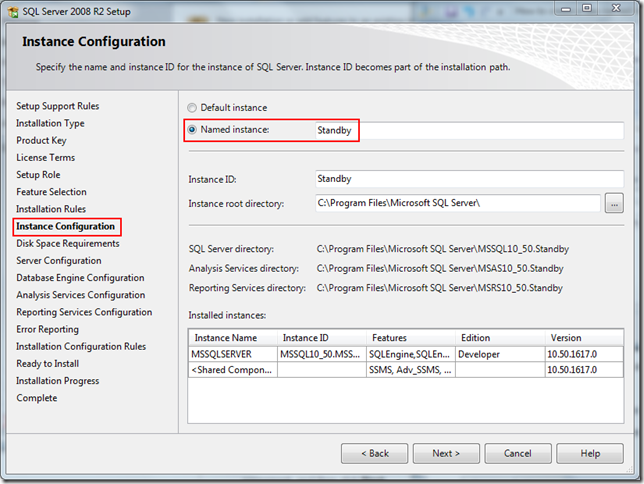Screen dimensions: 644x484
Task: Click the MSAS10_50.Standby Analysis Services path
Action: click(440, 269)
